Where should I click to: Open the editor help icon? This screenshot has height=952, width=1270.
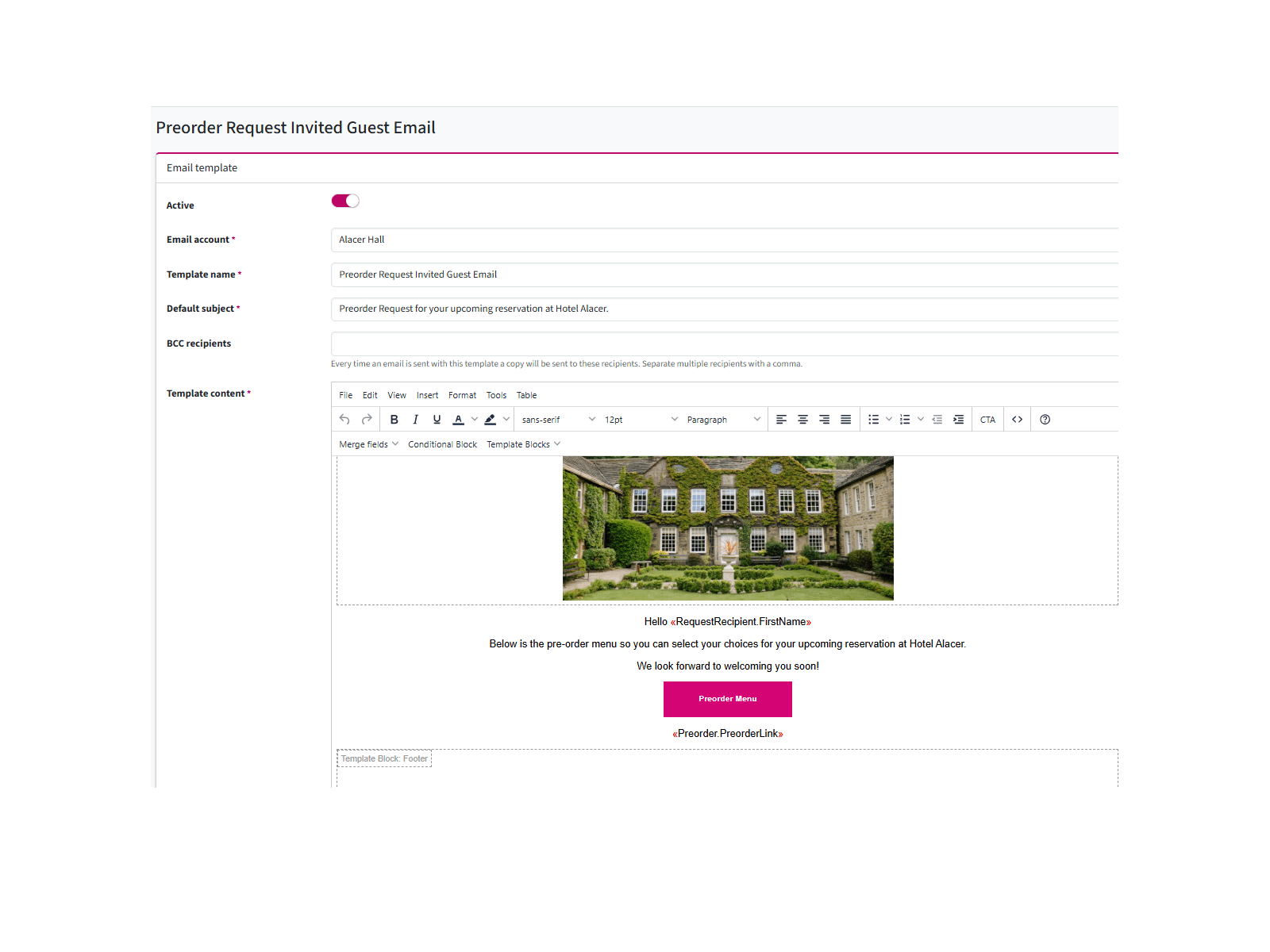pos(1045,420)
